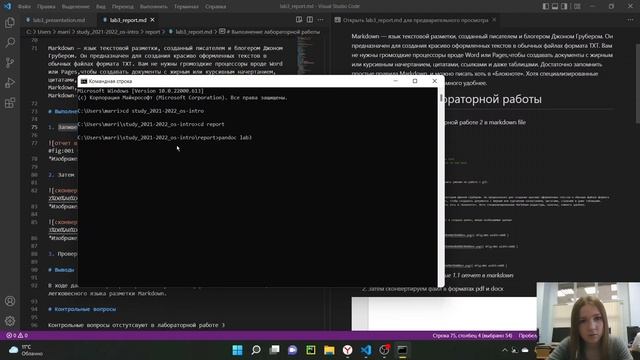Open the Терминал menu

pyautogui.click(x=186, y=7)
